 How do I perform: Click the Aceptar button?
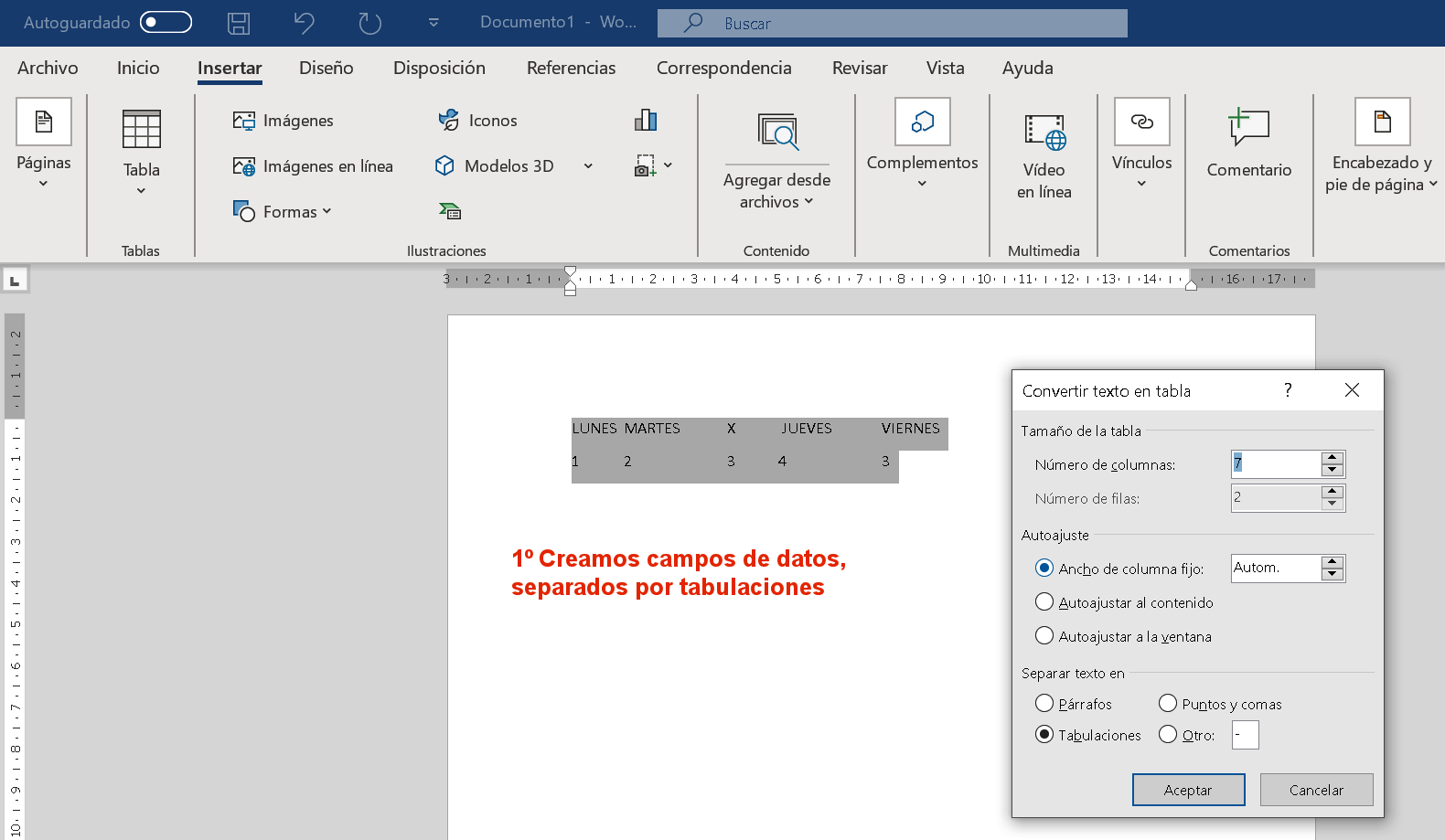click(1189, 790)
